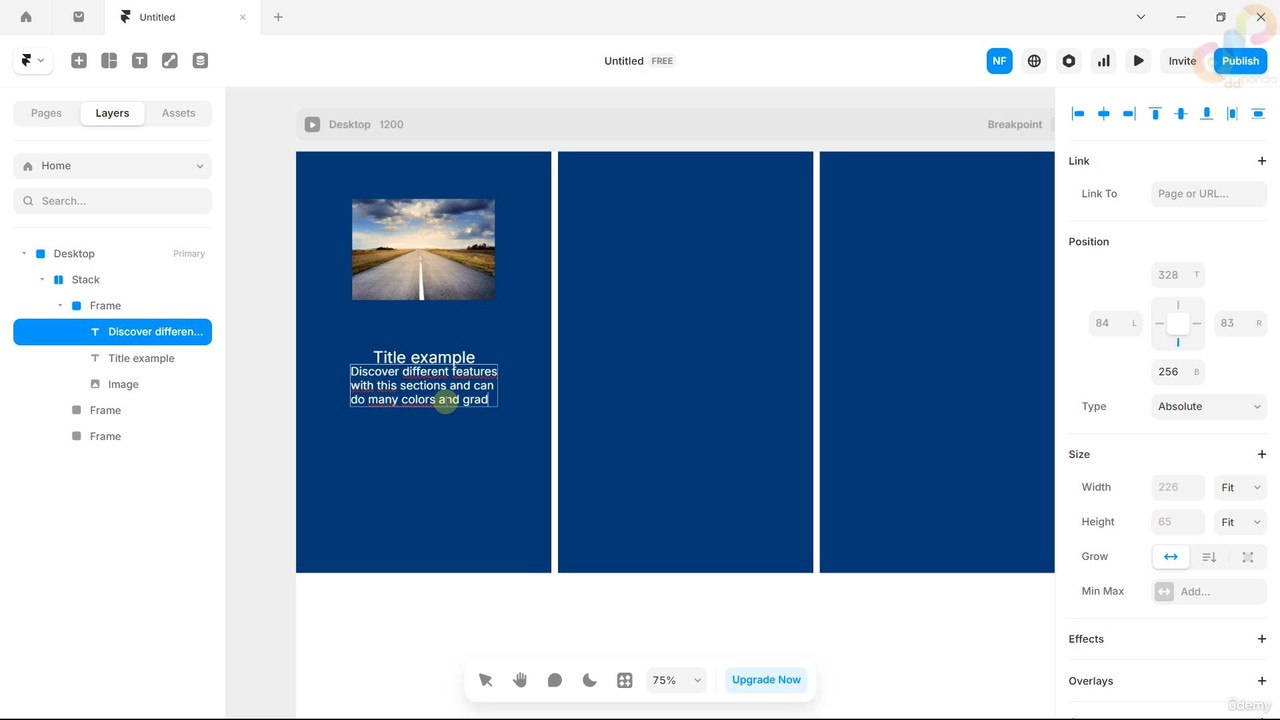Image resolution: width=1280 pixels, height=720 pixels.
Task: Click the Invite button
Action: [x=1182, y=61]
